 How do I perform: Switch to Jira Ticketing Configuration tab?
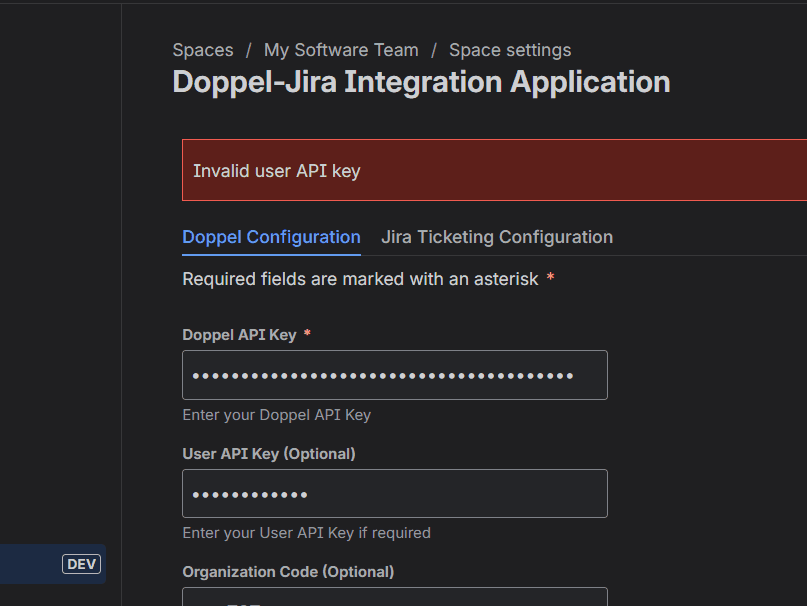pyautogui.click(x=497, y=237)
